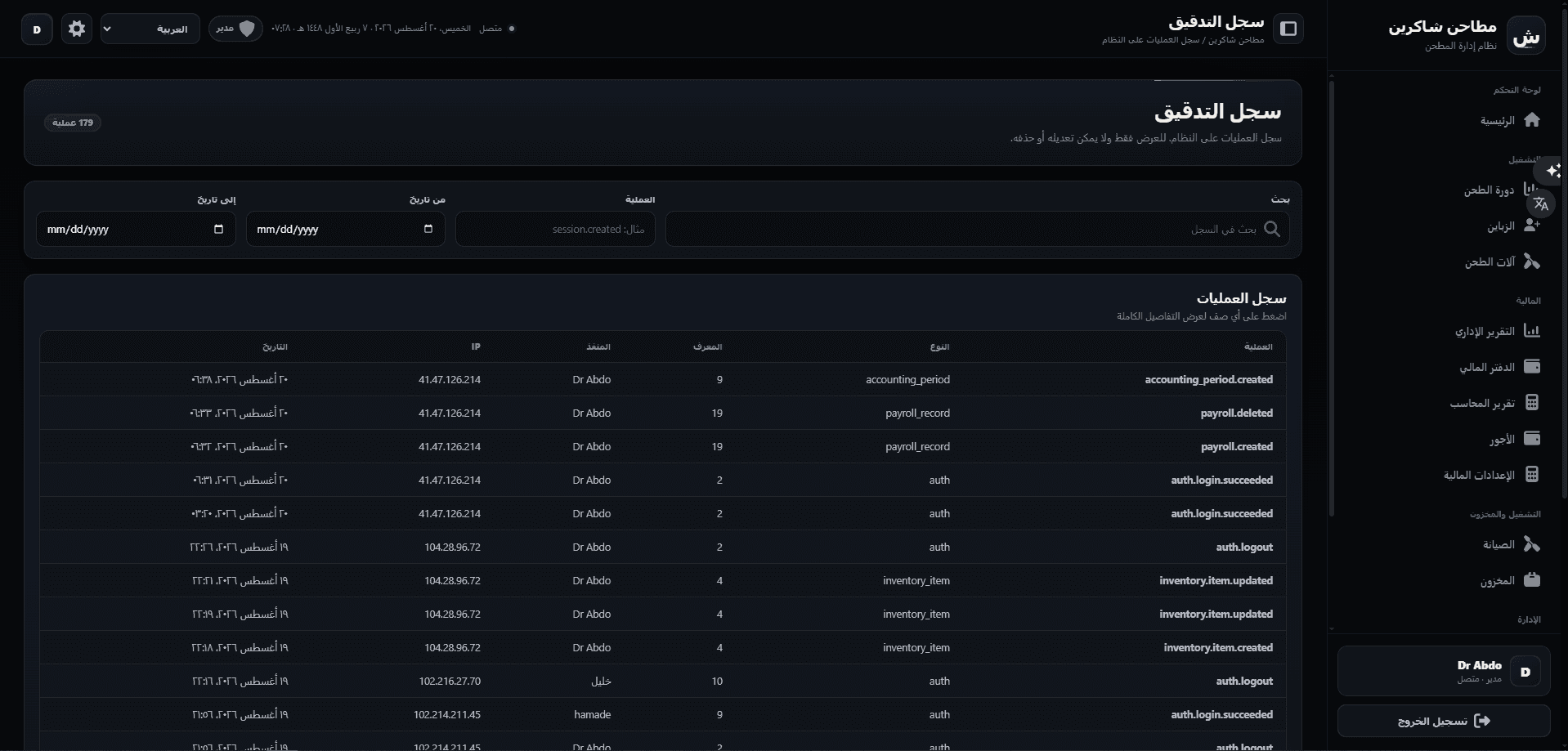1568x751 pixels.
Task: Click the translate language icon
Action: tap(1541, 203)
